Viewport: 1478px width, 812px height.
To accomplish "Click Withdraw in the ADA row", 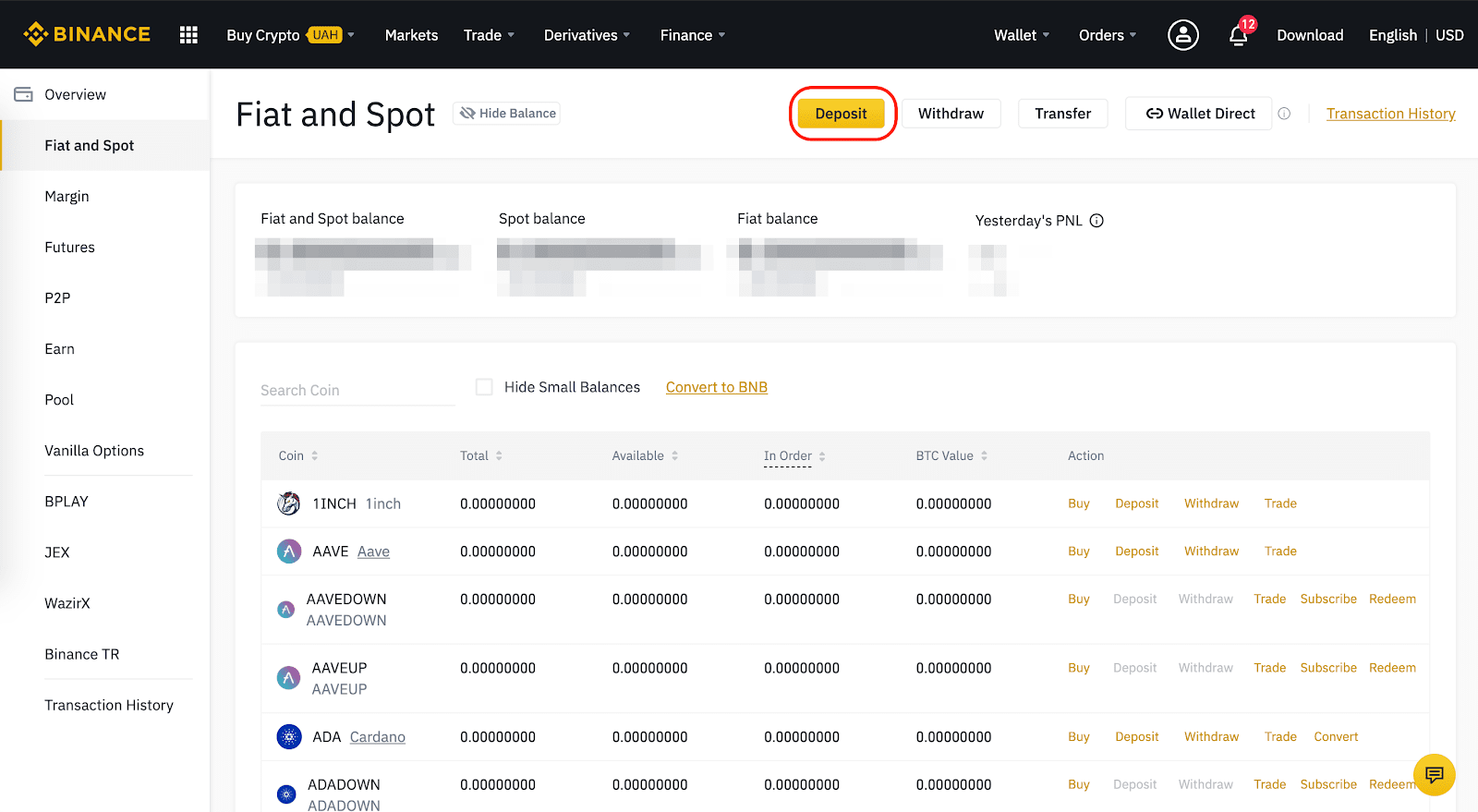I will tap(1212, 737).
